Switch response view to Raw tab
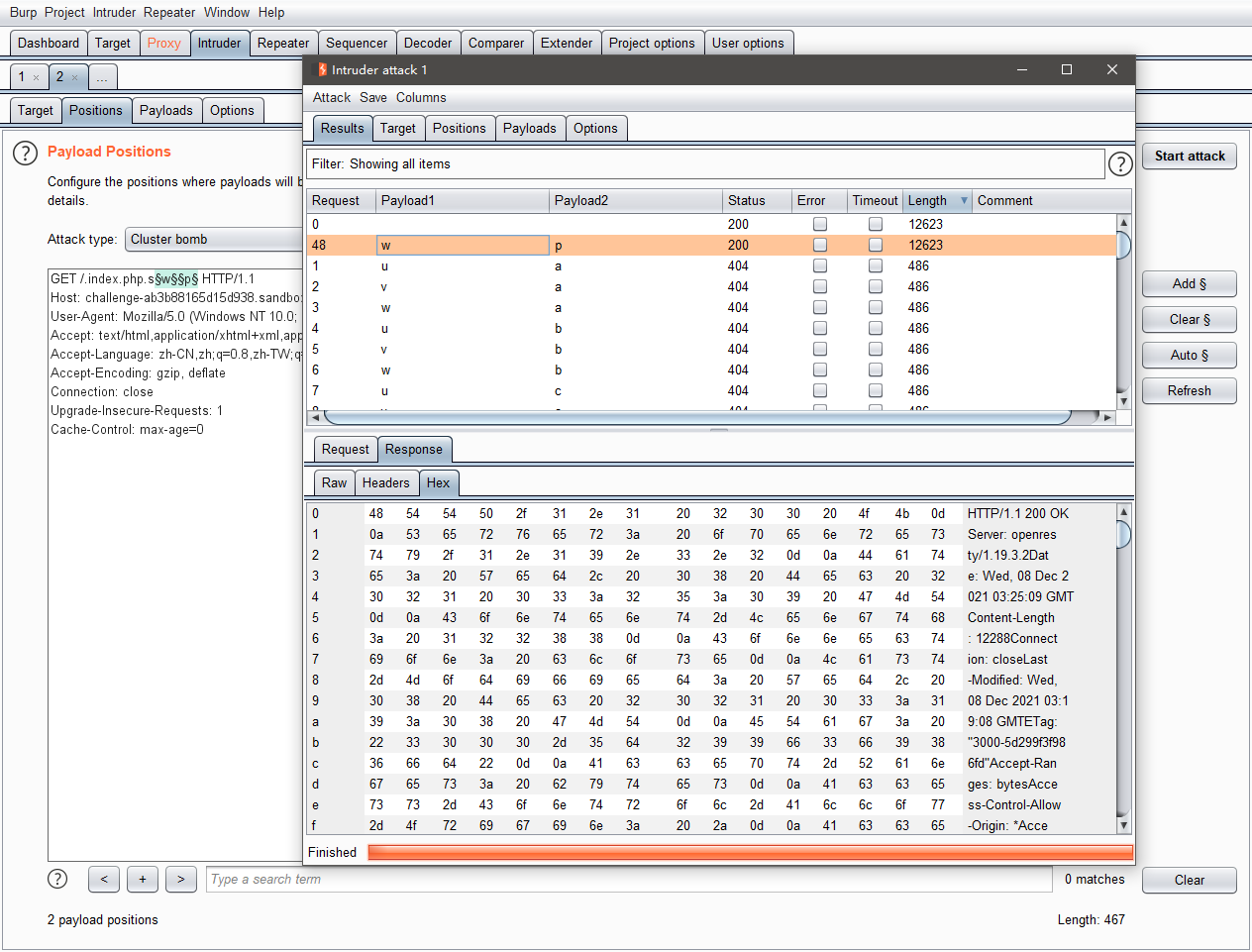Screen dimensions: 1252x952 tap(335, 482)
